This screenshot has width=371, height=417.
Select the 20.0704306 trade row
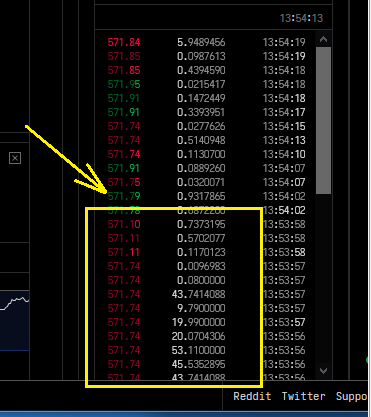(206, 336)
